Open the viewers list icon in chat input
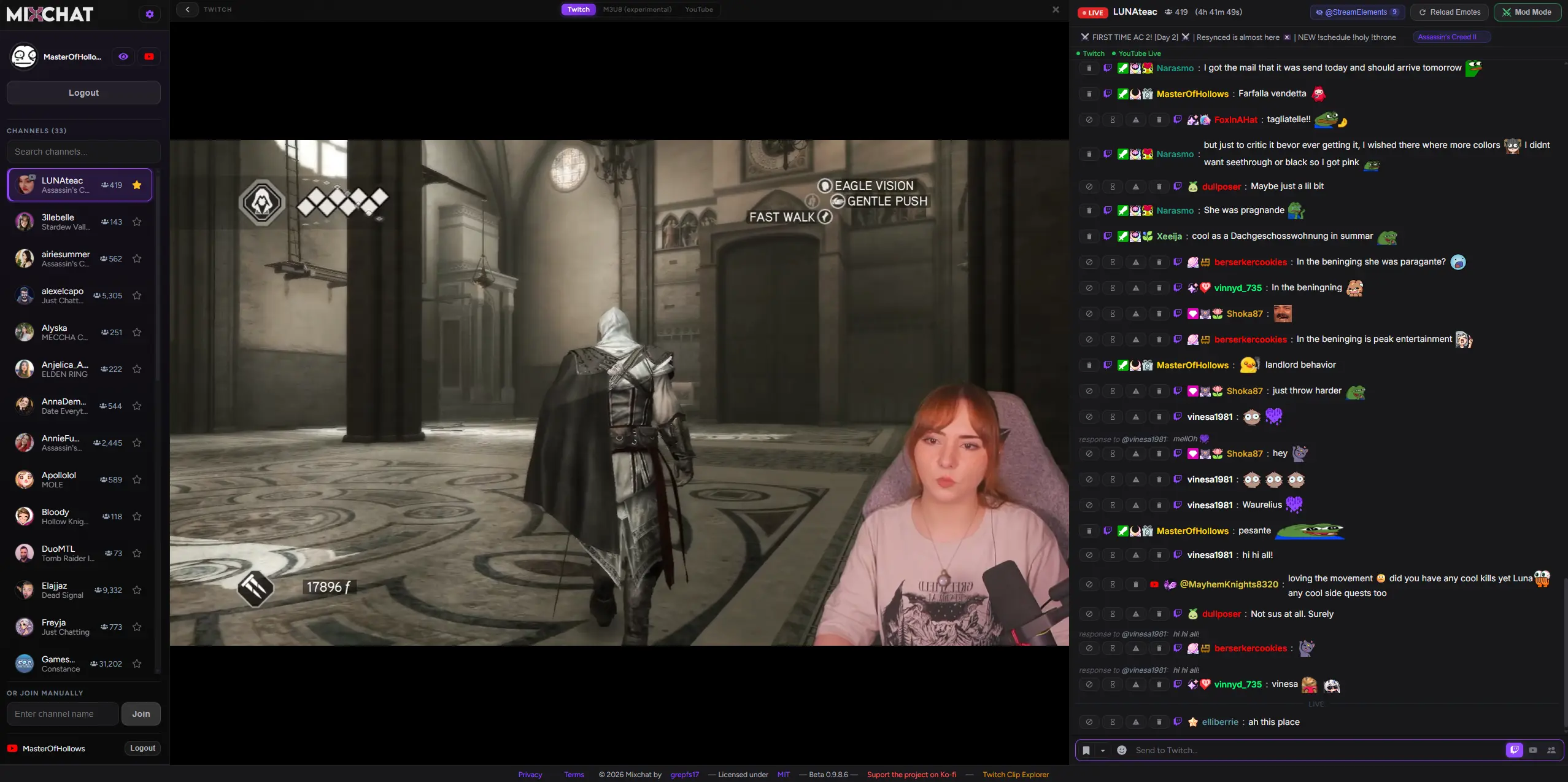 point(1551,750)
